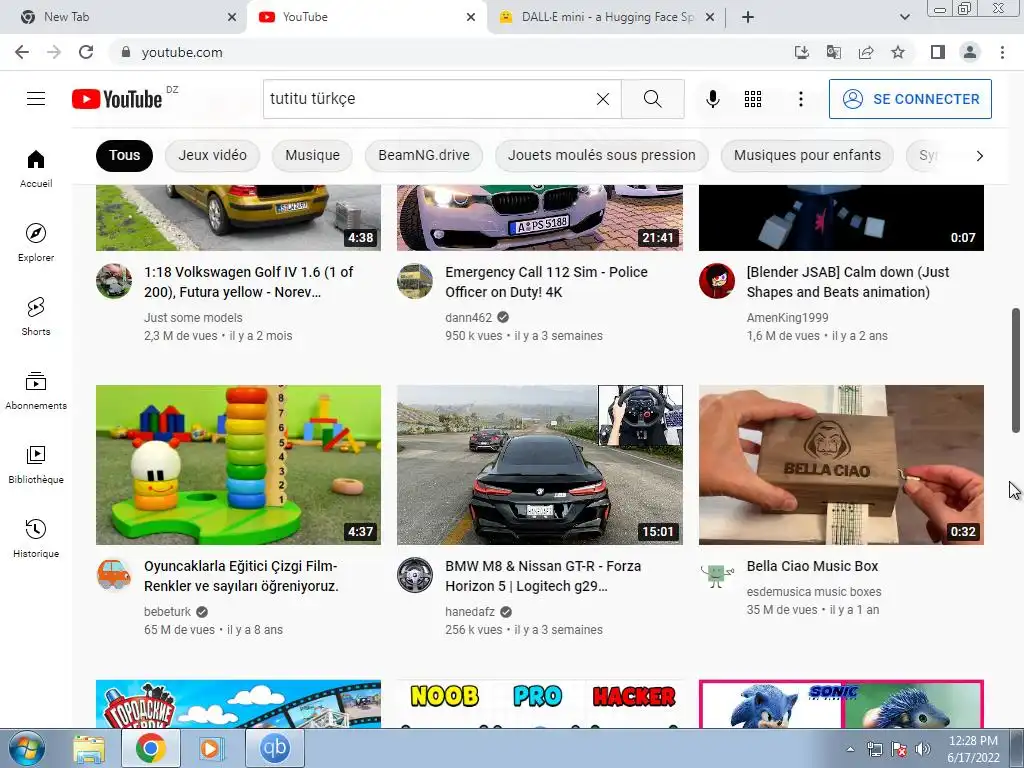The height and width of the screenshot is (768, 1024).
Task: Select the Tous filter chip
Action: pyautogui.click(x=124, y=155)
